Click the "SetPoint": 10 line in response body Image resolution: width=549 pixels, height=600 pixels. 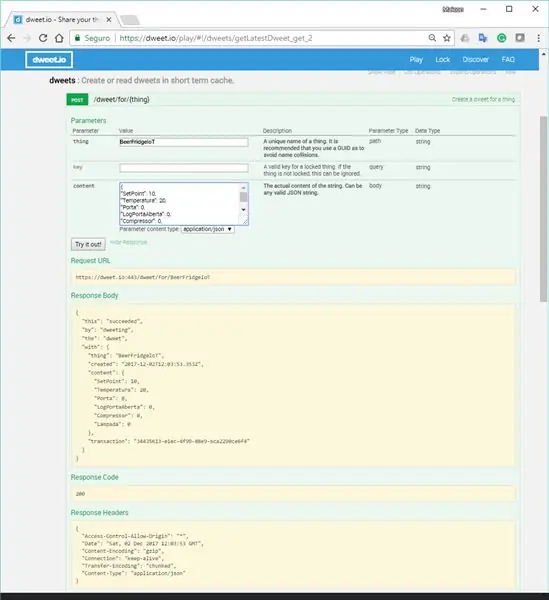(117, 381)
